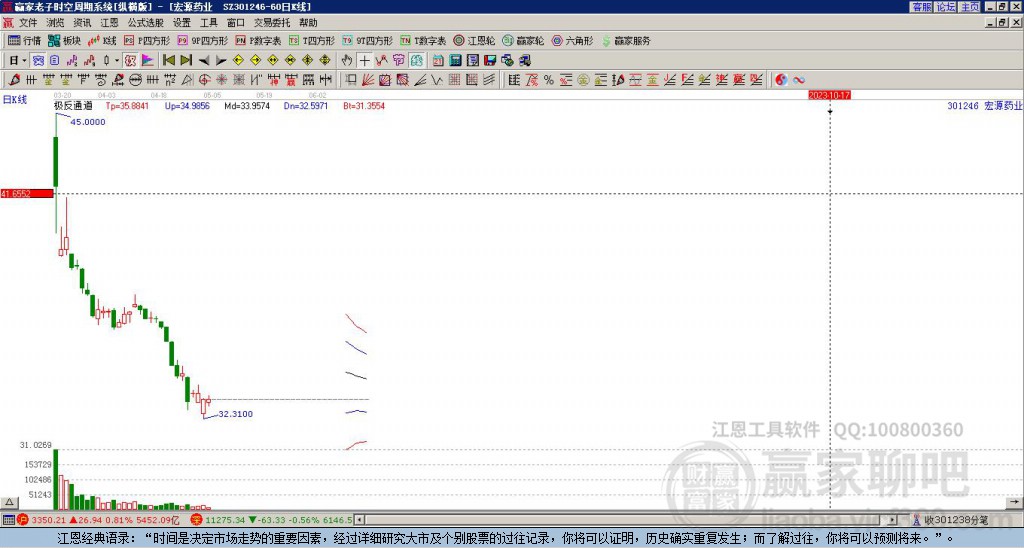Open the 行情 market quotes view
Image resolution: width=1024 pixels, height=548 pixels.
tap(24, 40)
